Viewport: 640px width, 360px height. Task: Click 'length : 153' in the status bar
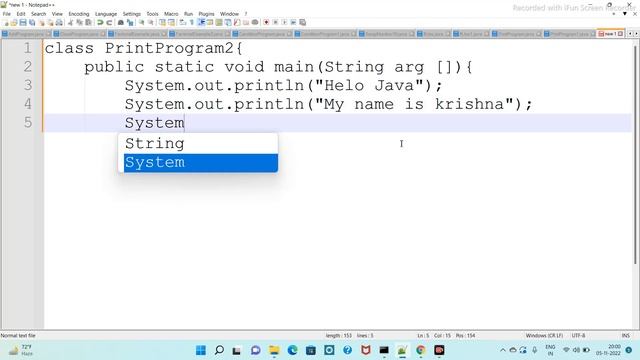pyautogui.click(x=339, y=336)
